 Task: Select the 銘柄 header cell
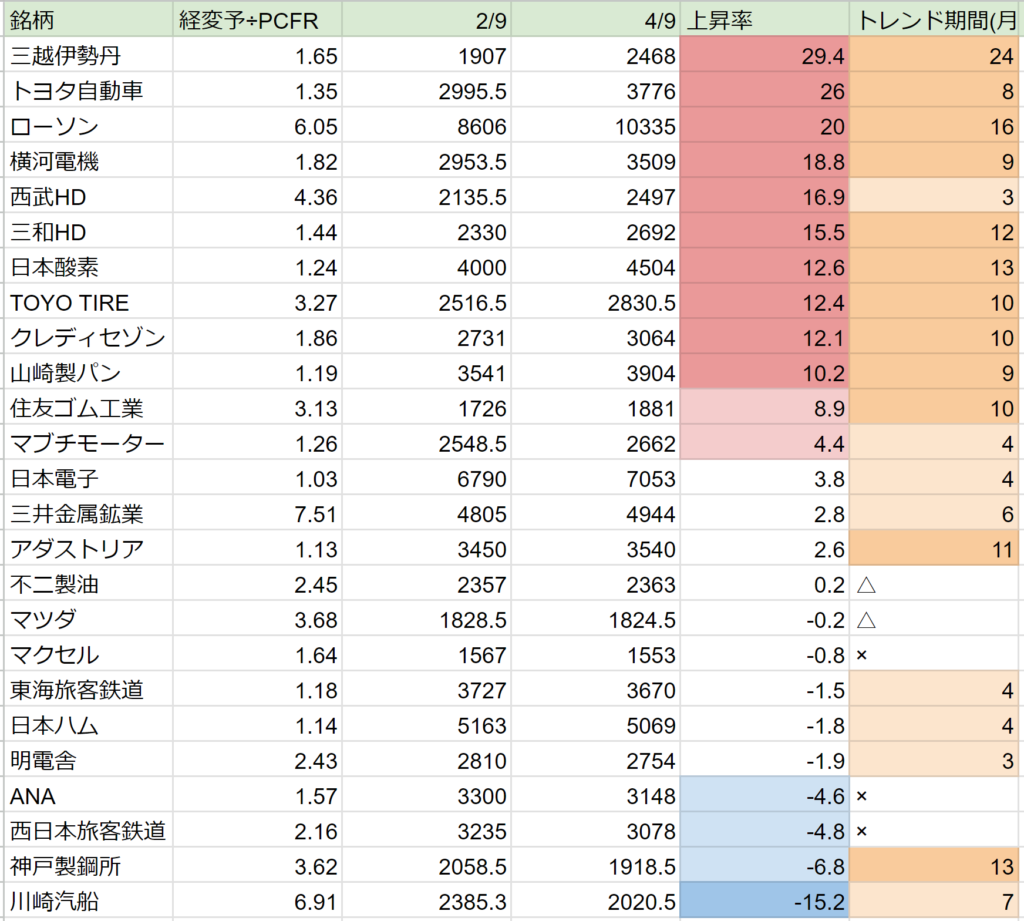pos(88,20)
